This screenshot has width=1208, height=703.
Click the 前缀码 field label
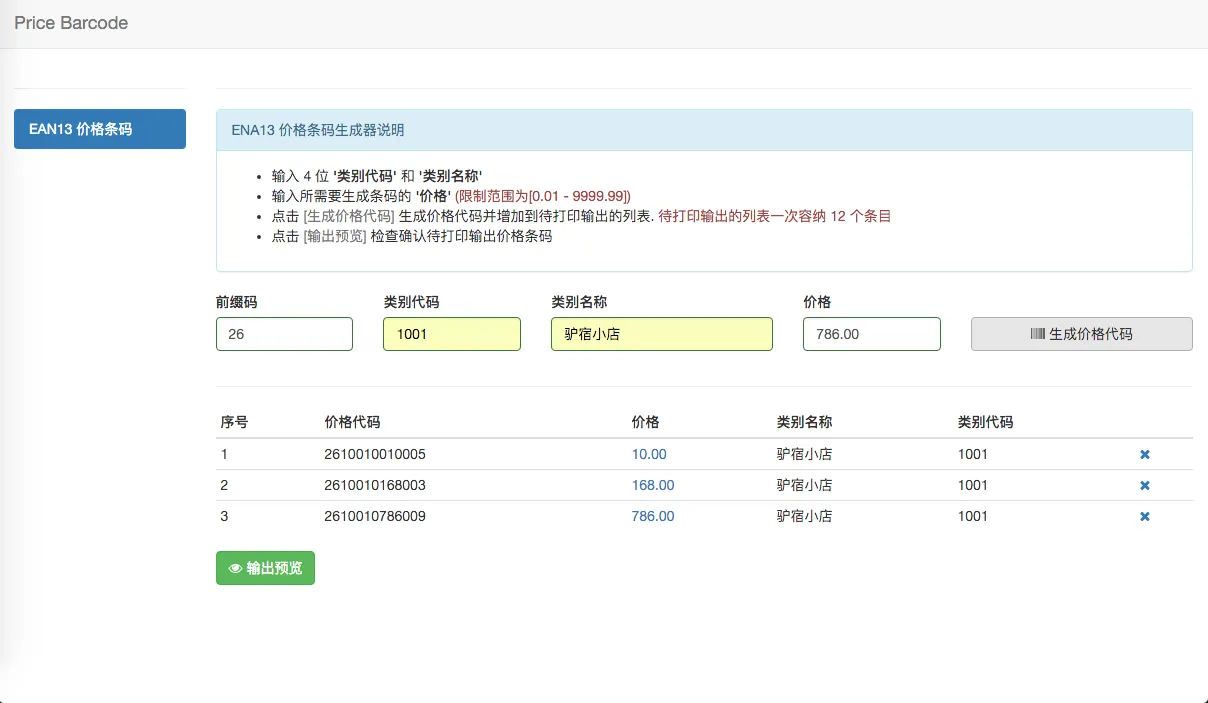click(x=236, y=301)
